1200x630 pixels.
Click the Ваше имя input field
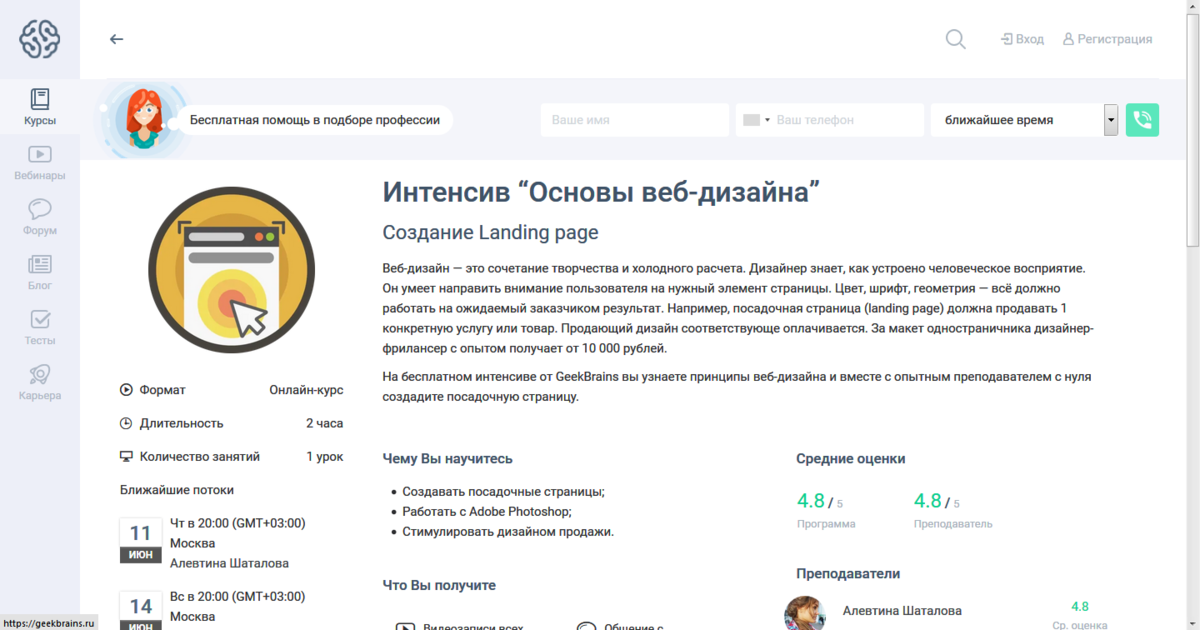click(634, 119)
